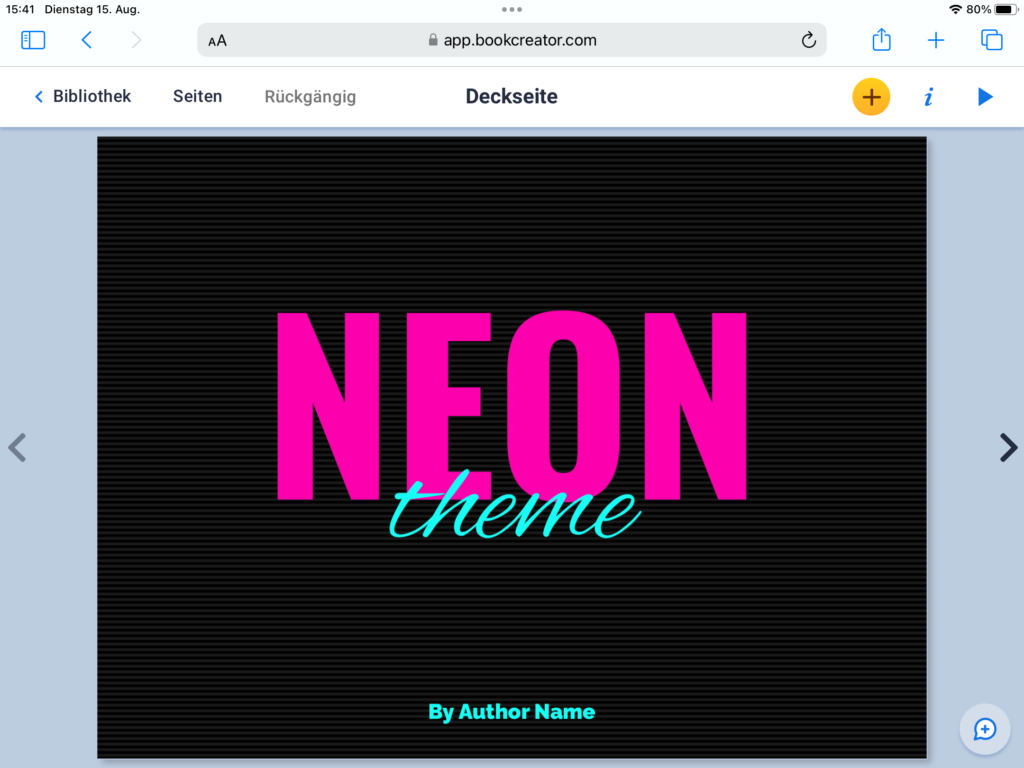1024x768 pixels.
Task: Open a new Safari tab
Action: [x=936, y=40]
